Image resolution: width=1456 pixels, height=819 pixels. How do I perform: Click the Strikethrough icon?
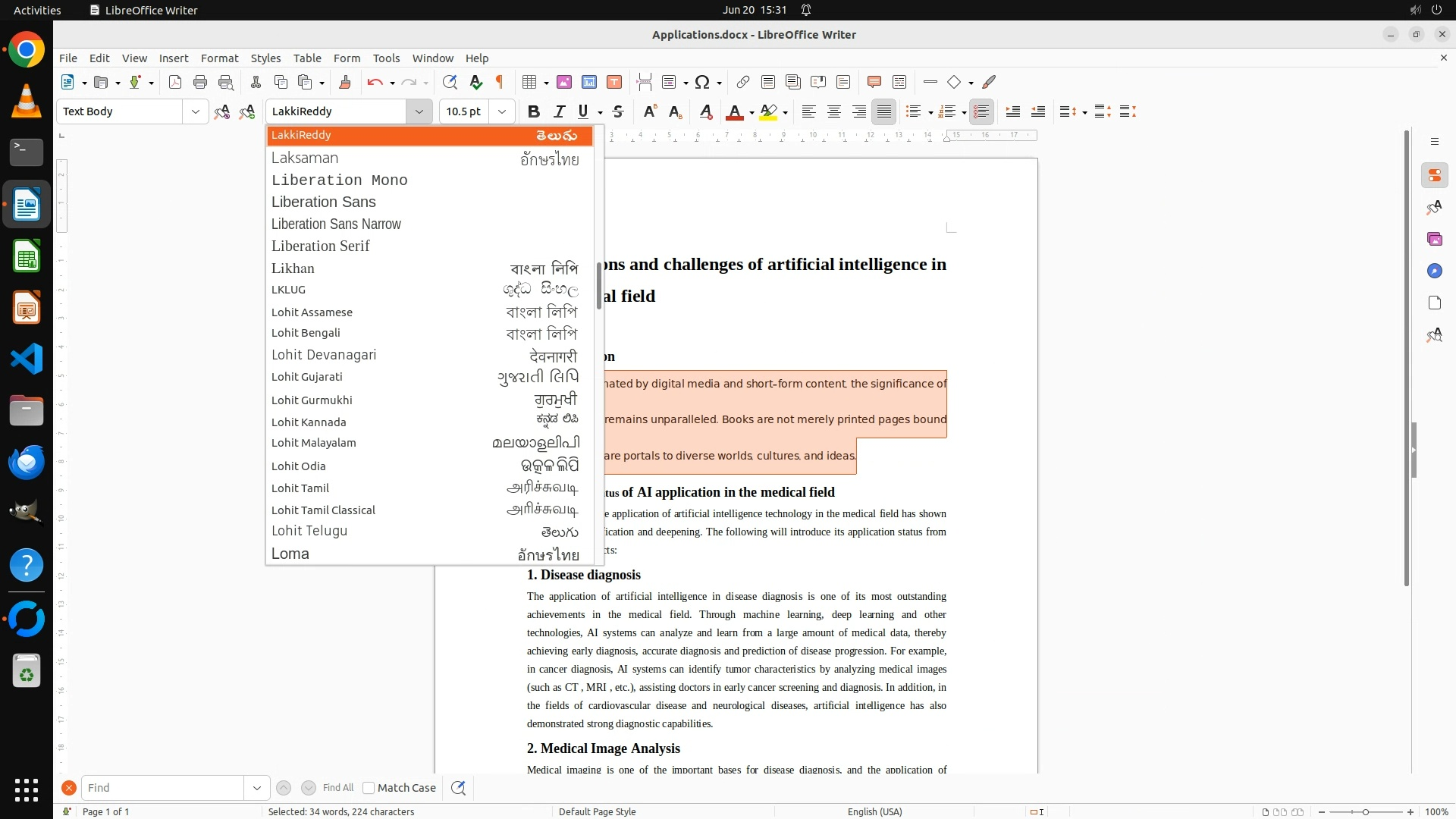click(x=618, y=112)
